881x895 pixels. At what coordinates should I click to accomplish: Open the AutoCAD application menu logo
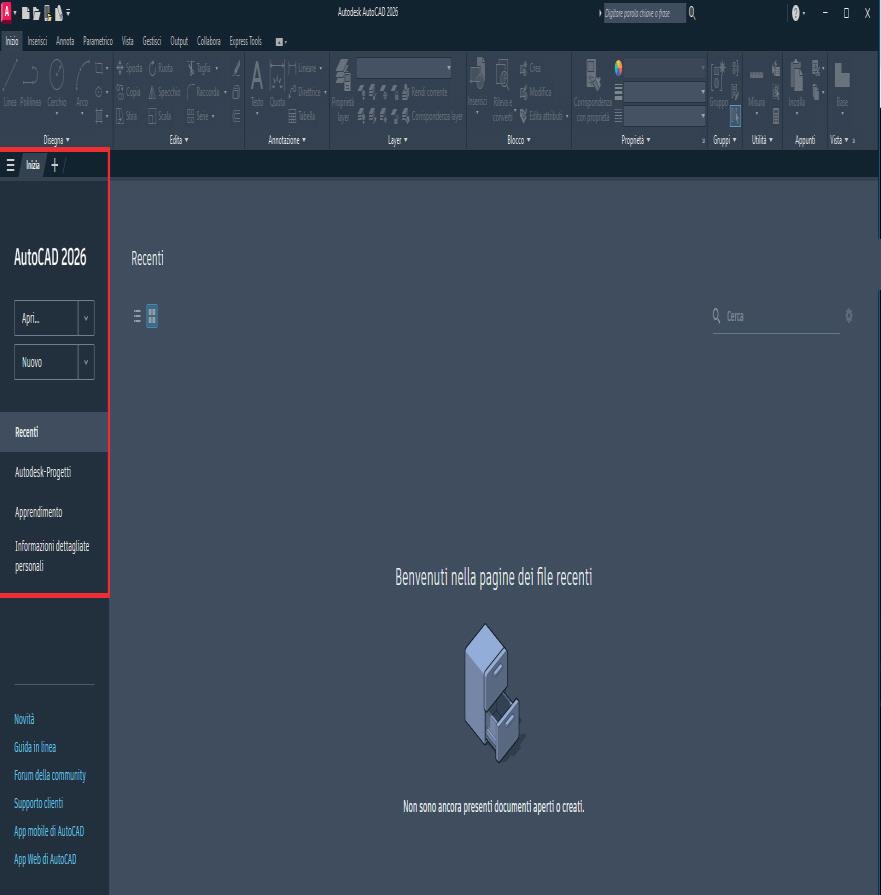(6, 12)
